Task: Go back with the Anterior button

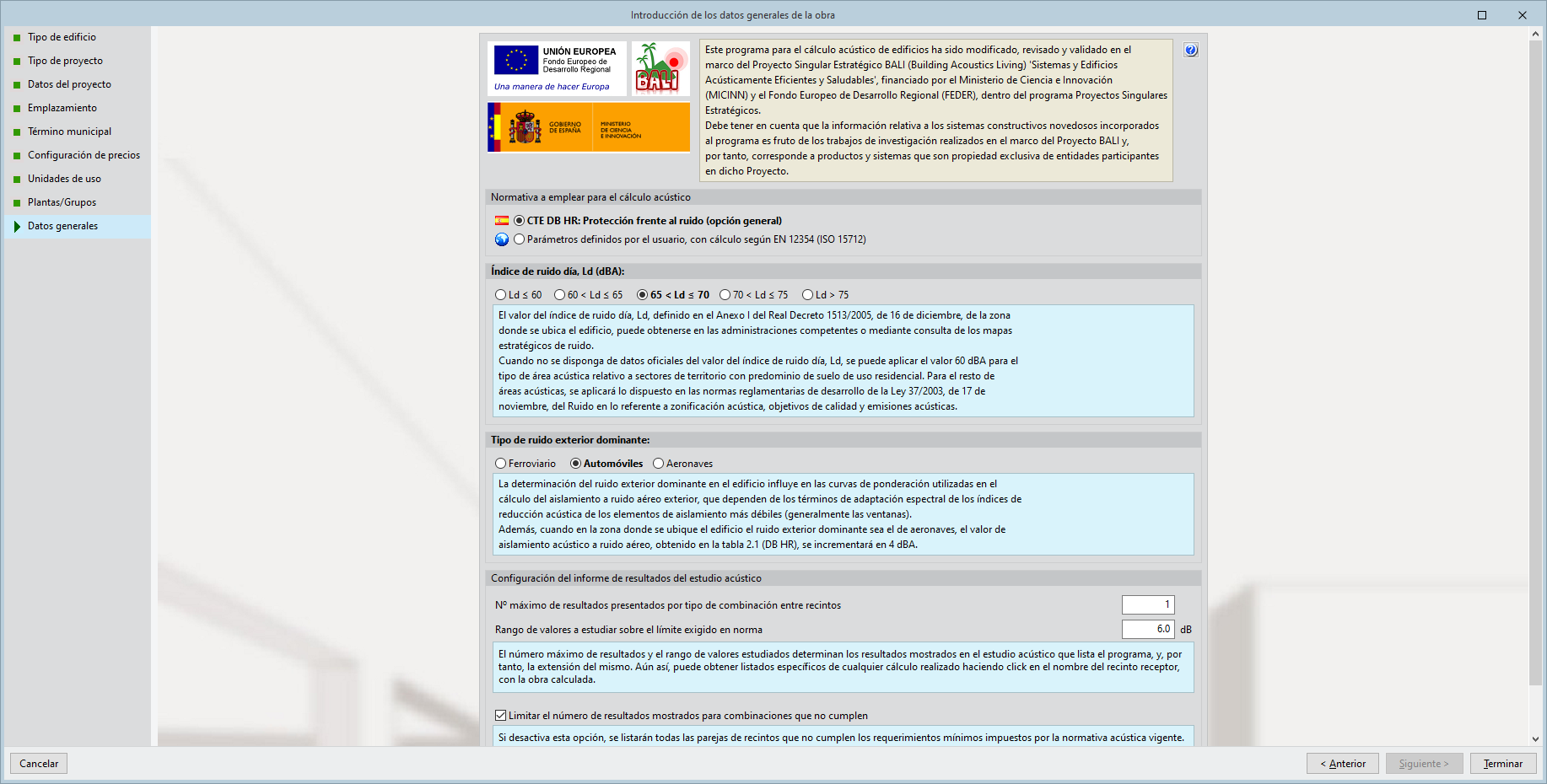Action: pyautogui.click(x=1343, y=764)
